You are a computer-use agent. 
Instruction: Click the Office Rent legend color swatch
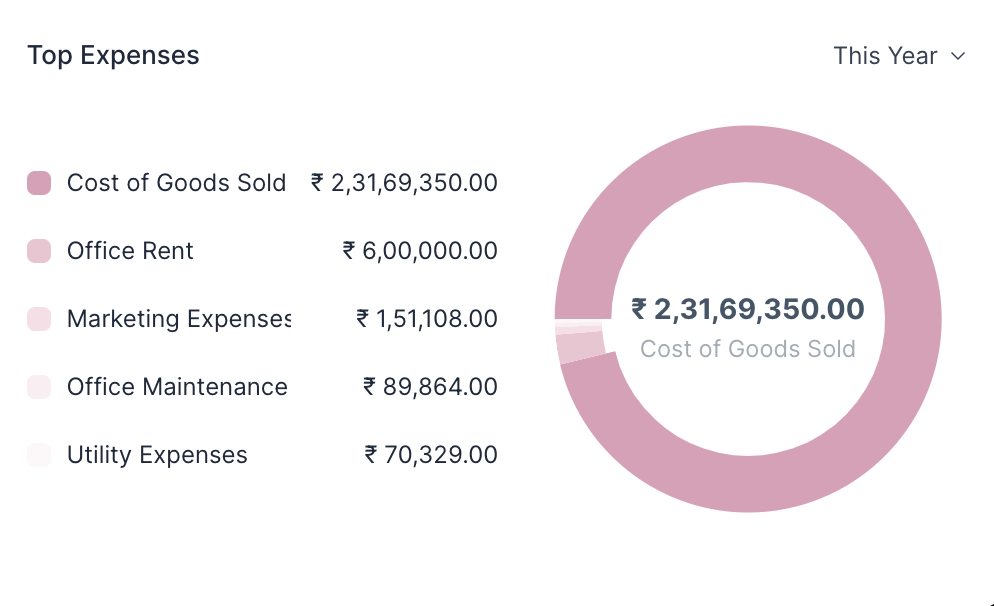[39, 251]
